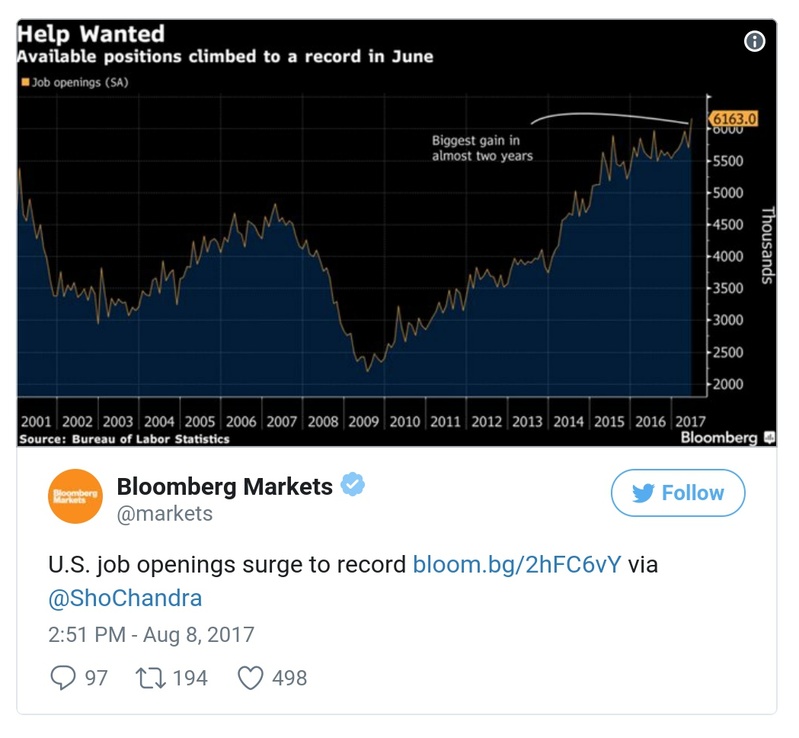This screenshot has height=738, width=799.
Task: Follow the Bloomberg Markets account
Action: pos(678,493)
